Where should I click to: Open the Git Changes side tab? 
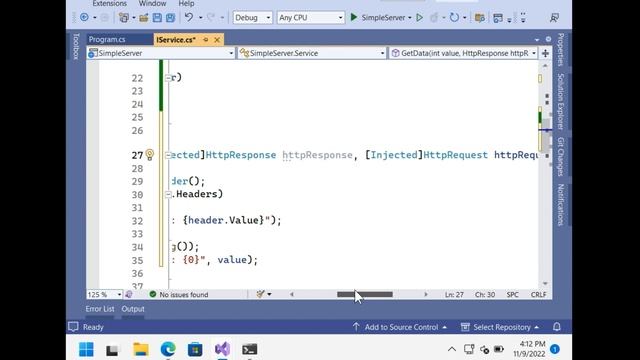561,157
